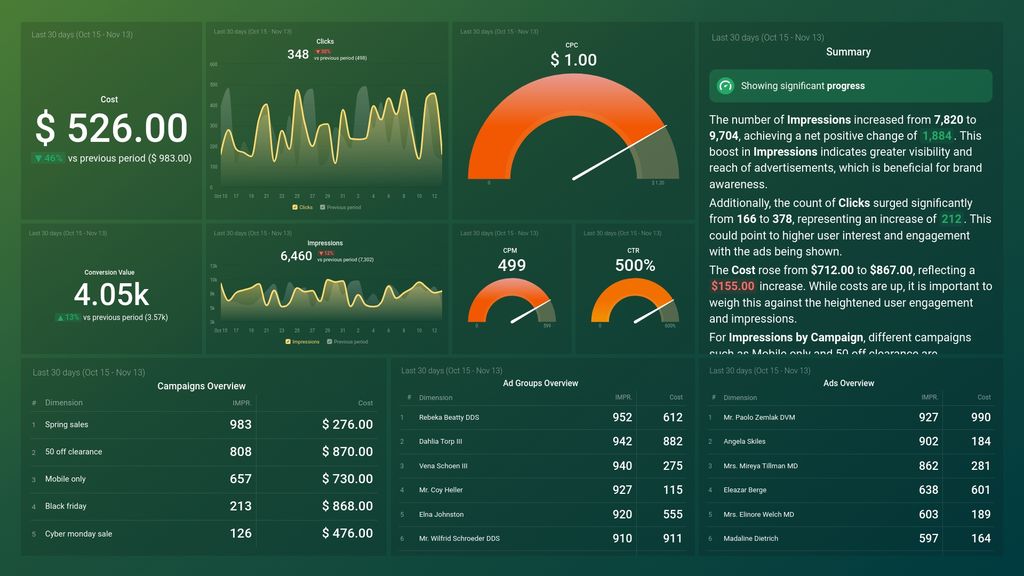Viewport: 1024px width, 576px height.
Task: Open the date range label on Campaigns Overview
Action: pos(89,372)
